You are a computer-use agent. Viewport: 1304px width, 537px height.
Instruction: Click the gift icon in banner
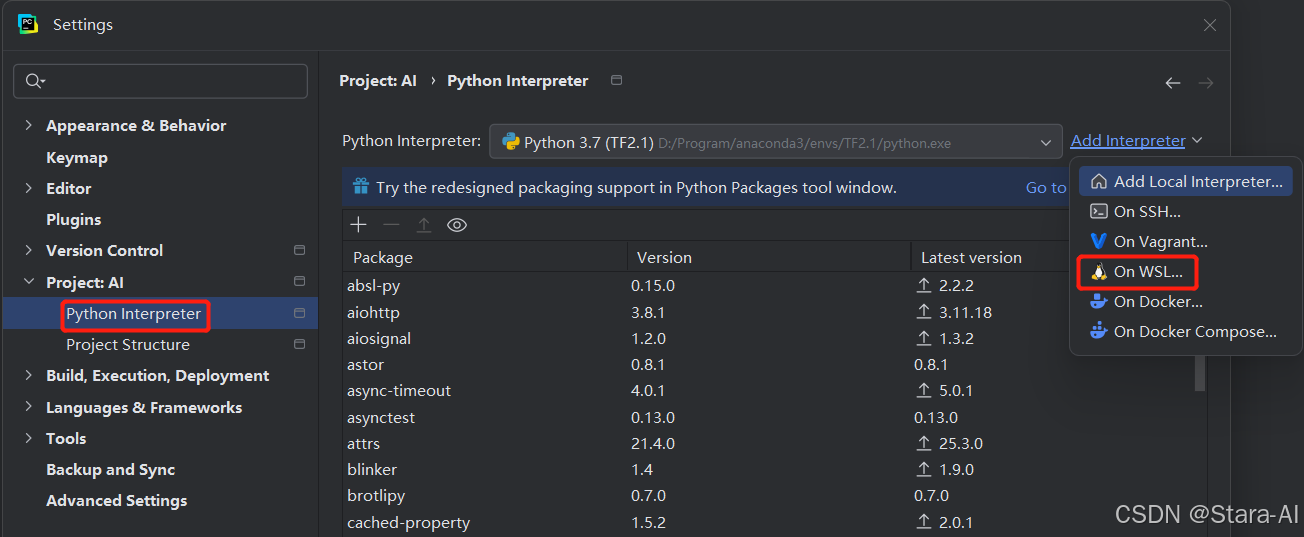click(359, 187)
